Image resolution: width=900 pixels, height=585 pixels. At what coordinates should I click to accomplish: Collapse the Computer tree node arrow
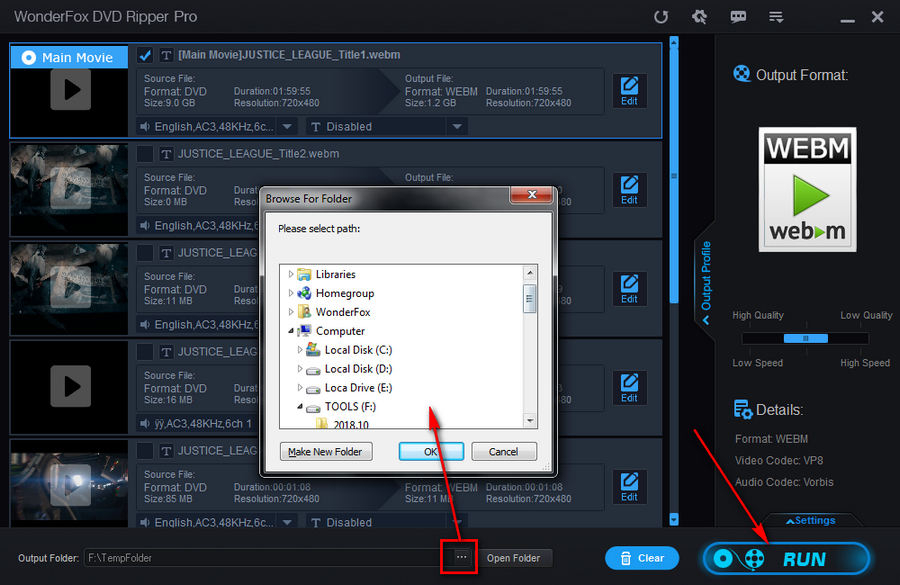pos(290,331)
